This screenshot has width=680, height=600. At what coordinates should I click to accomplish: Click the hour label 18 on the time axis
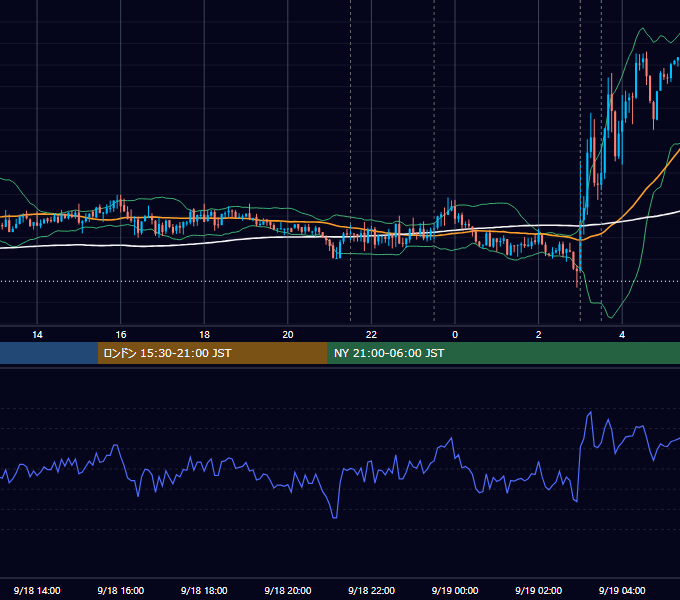[x=204, y=335]
